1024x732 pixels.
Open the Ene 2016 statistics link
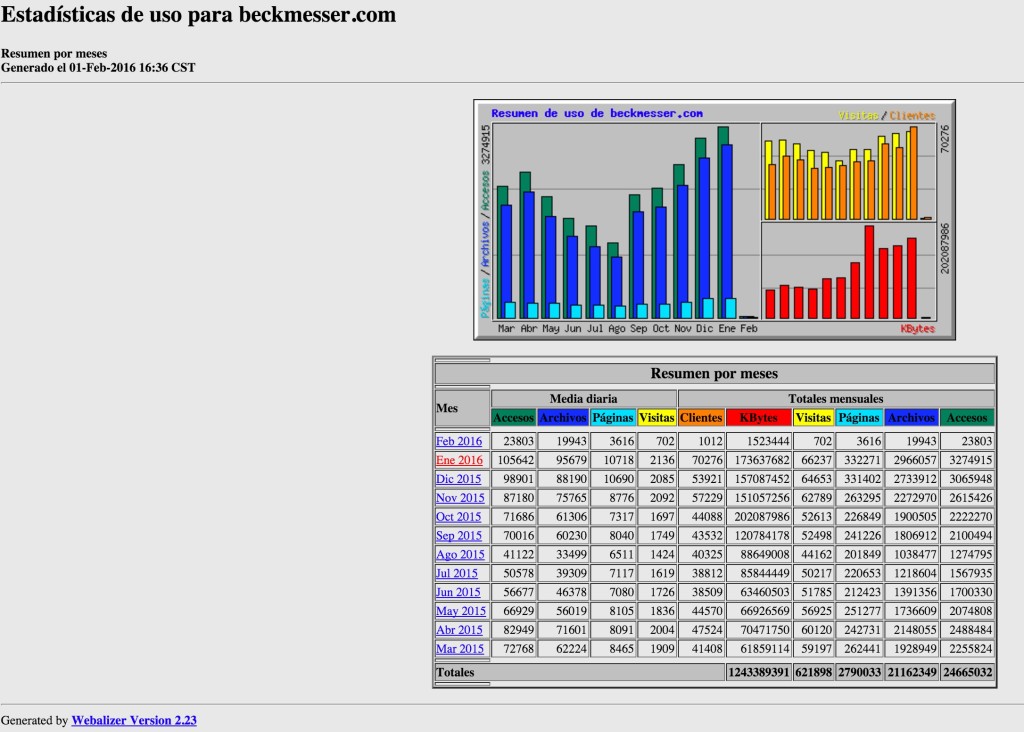pyautogui.click(x=459, y=460)
